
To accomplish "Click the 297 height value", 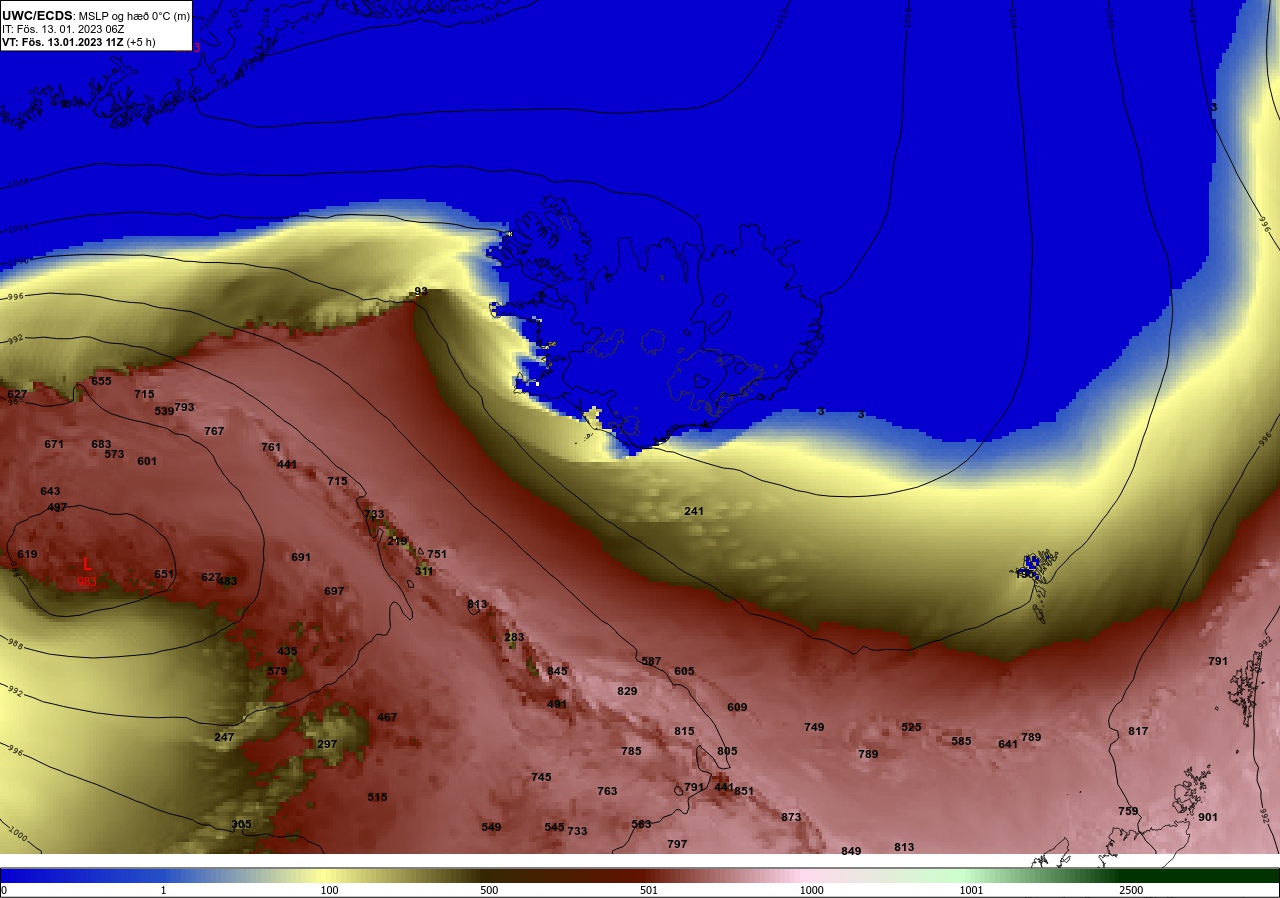I will pos(327,744).
